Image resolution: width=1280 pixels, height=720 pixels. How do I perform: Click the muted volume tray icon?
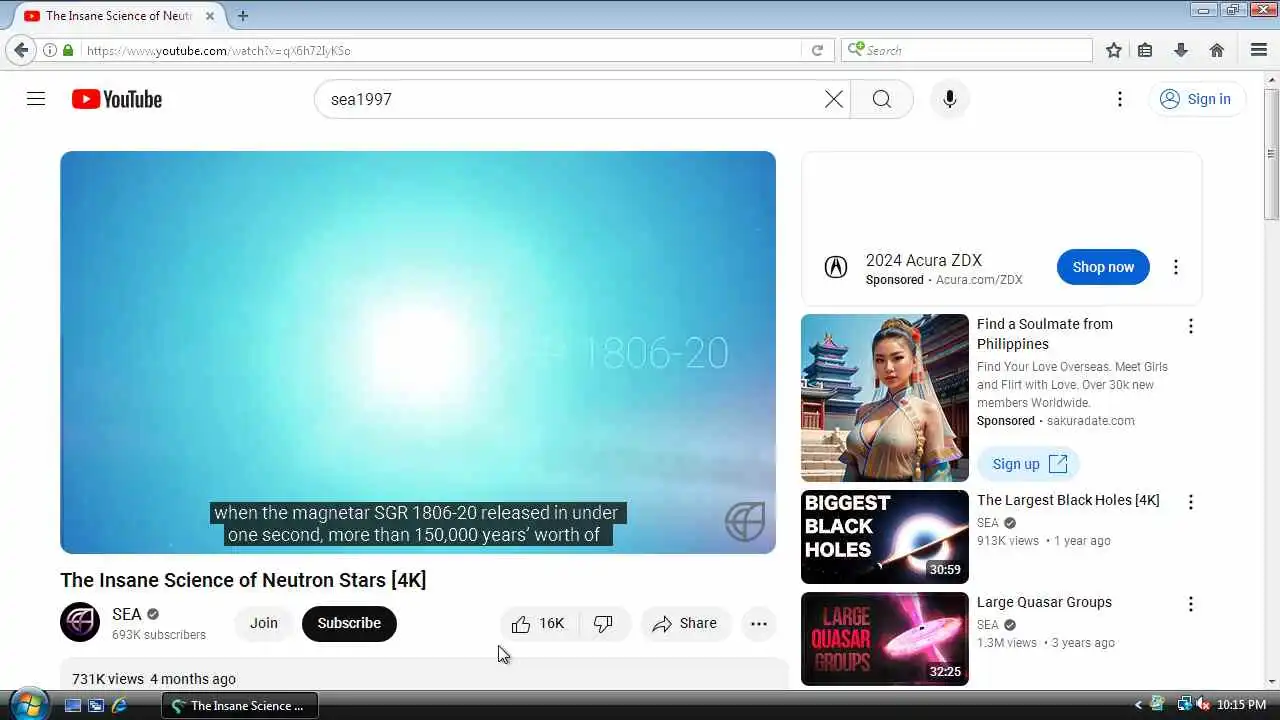[x=1202, y=705]
